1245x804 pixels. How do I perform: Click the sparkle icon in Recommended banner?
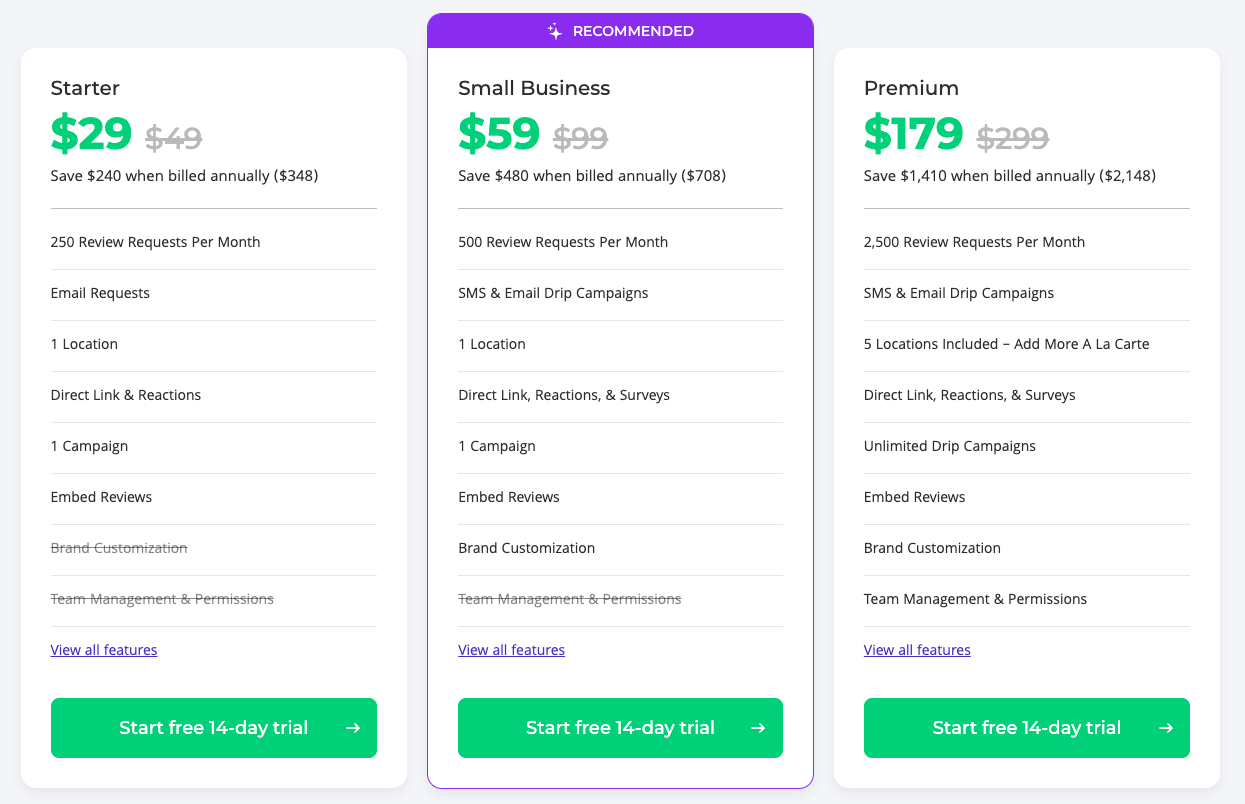coord(555,31)
